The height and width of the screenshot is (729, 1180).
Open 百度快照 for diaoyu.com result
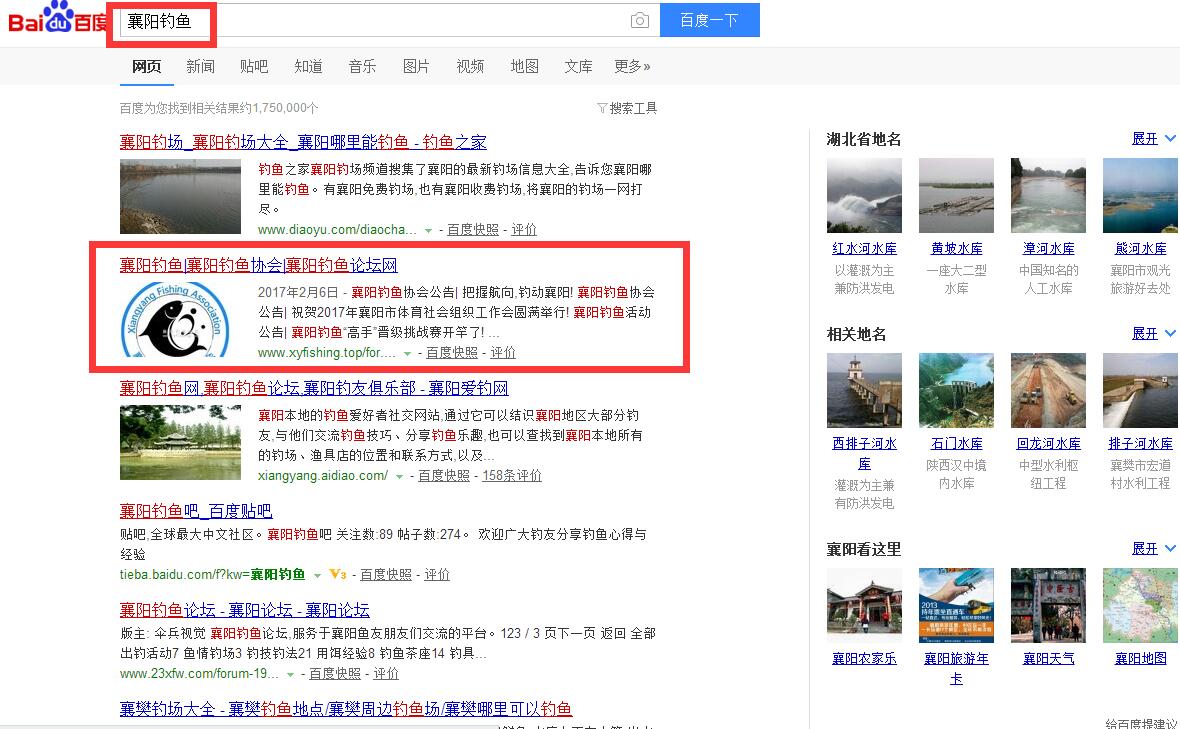coord(473,229)
